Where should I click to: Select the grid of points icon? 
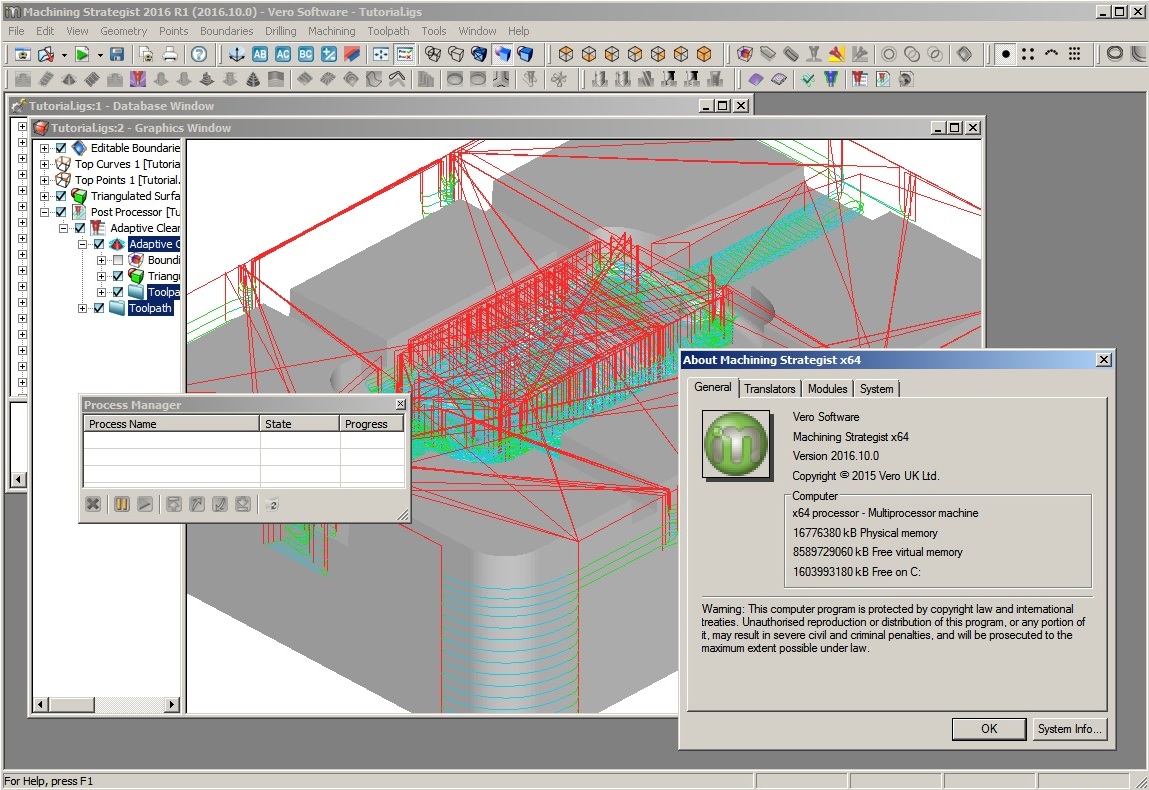point(1074,54)
